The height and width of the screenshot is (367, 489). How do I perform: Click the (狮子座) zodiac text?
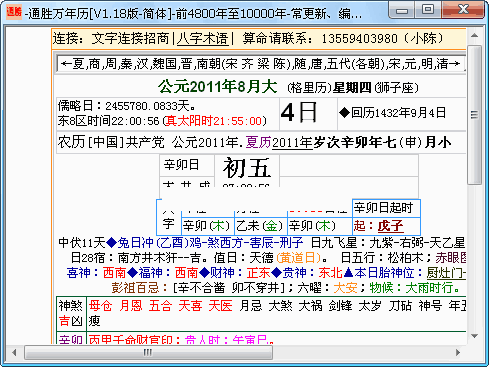pyautogui.click(x=396, y=88)
